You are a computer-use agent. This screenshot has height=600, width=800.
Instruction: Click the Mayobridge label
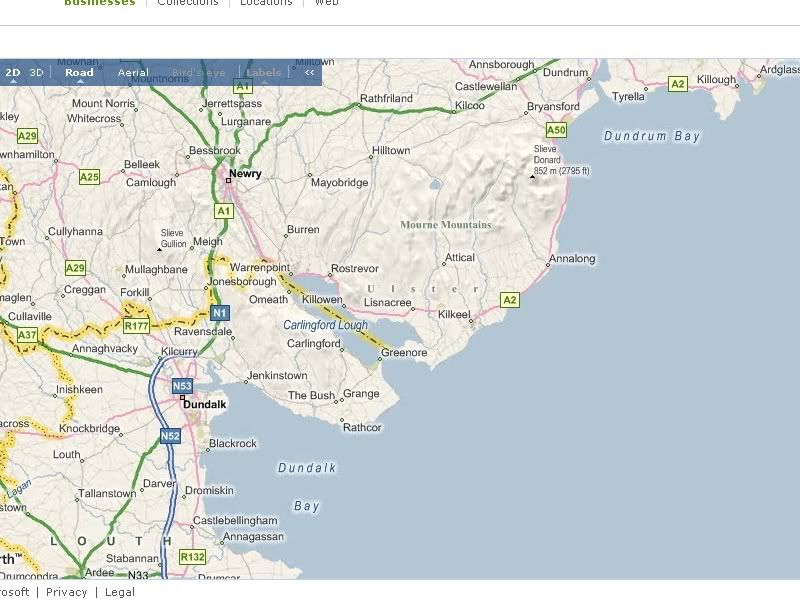coord(340,182)
